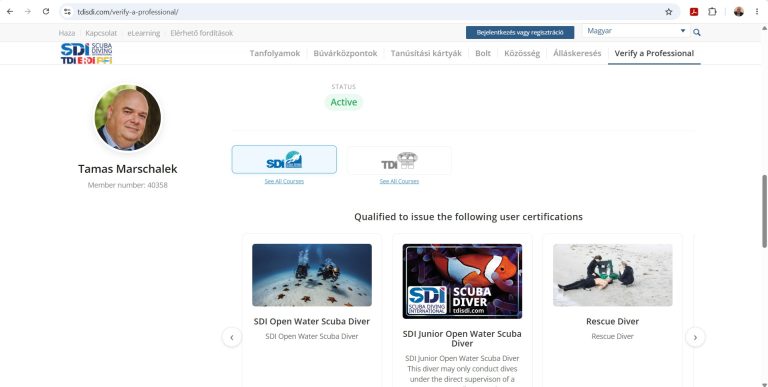Click the site search magnifier icon
Viewport: 768px width, 387px height.
(696, 32)
